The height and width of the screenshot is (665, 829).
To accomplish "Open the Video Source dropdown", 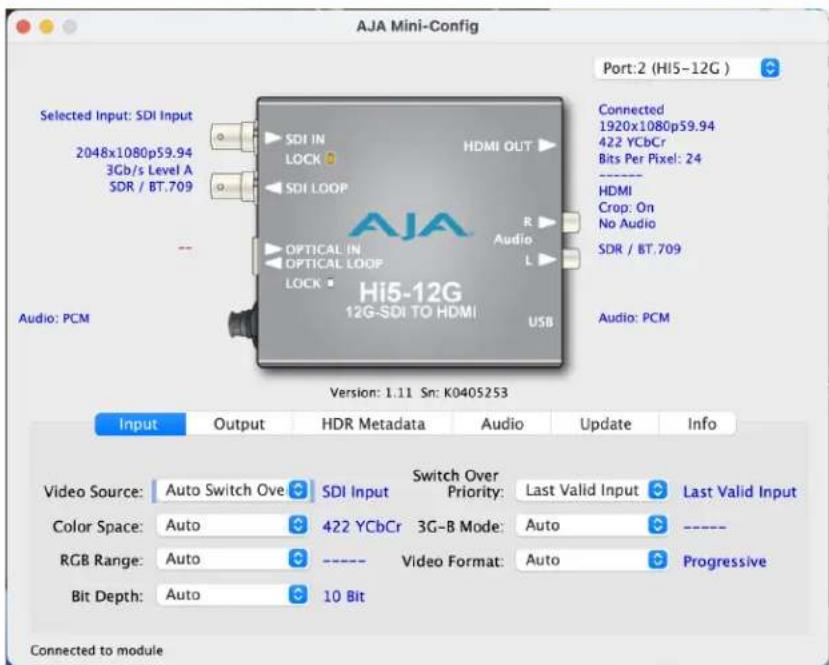I will (x=233, y=491).
